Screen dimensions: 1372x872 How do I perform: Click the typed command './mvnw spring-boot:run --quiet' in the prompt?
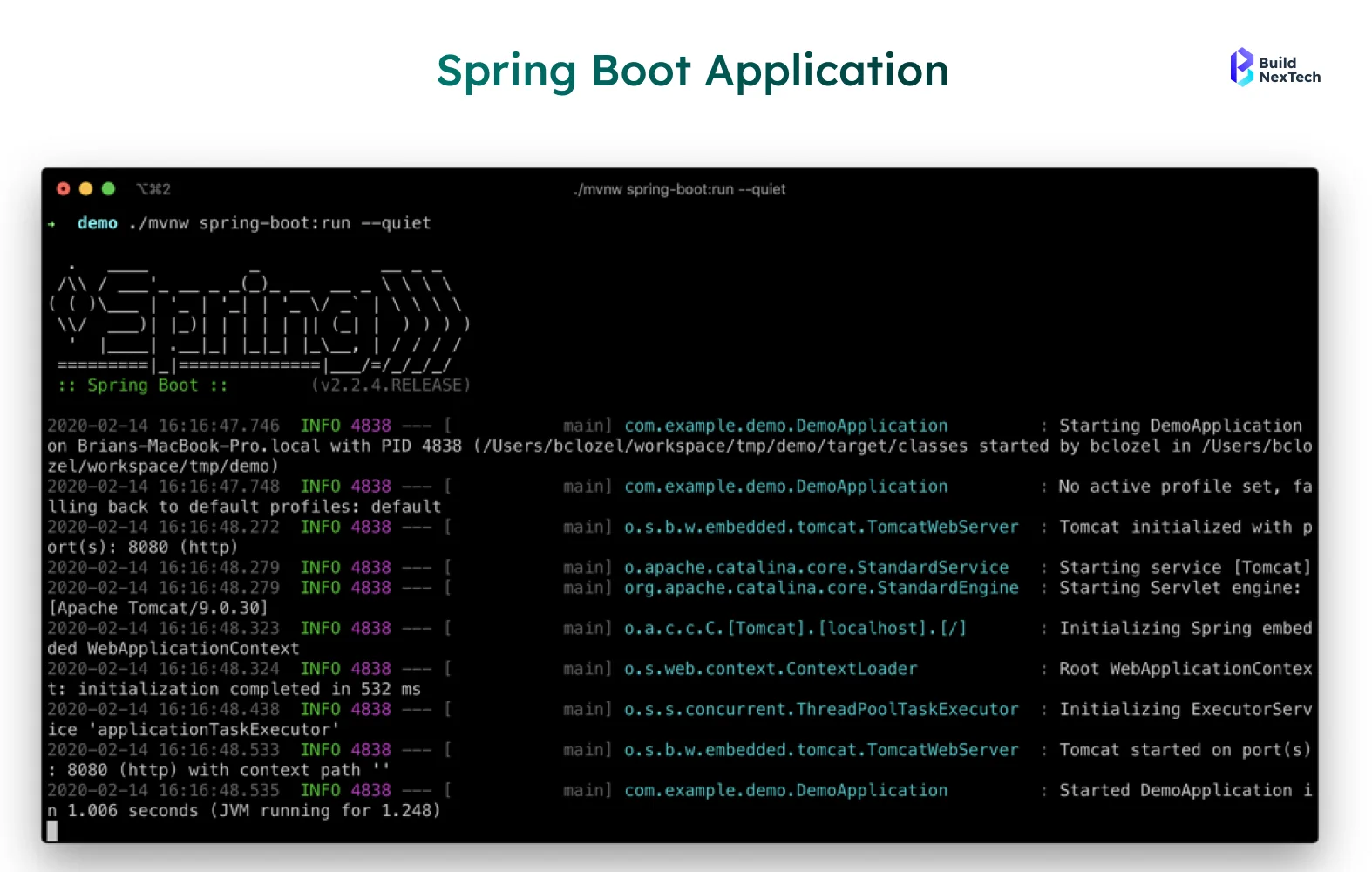pyautogui.click(x=280, y=223)
